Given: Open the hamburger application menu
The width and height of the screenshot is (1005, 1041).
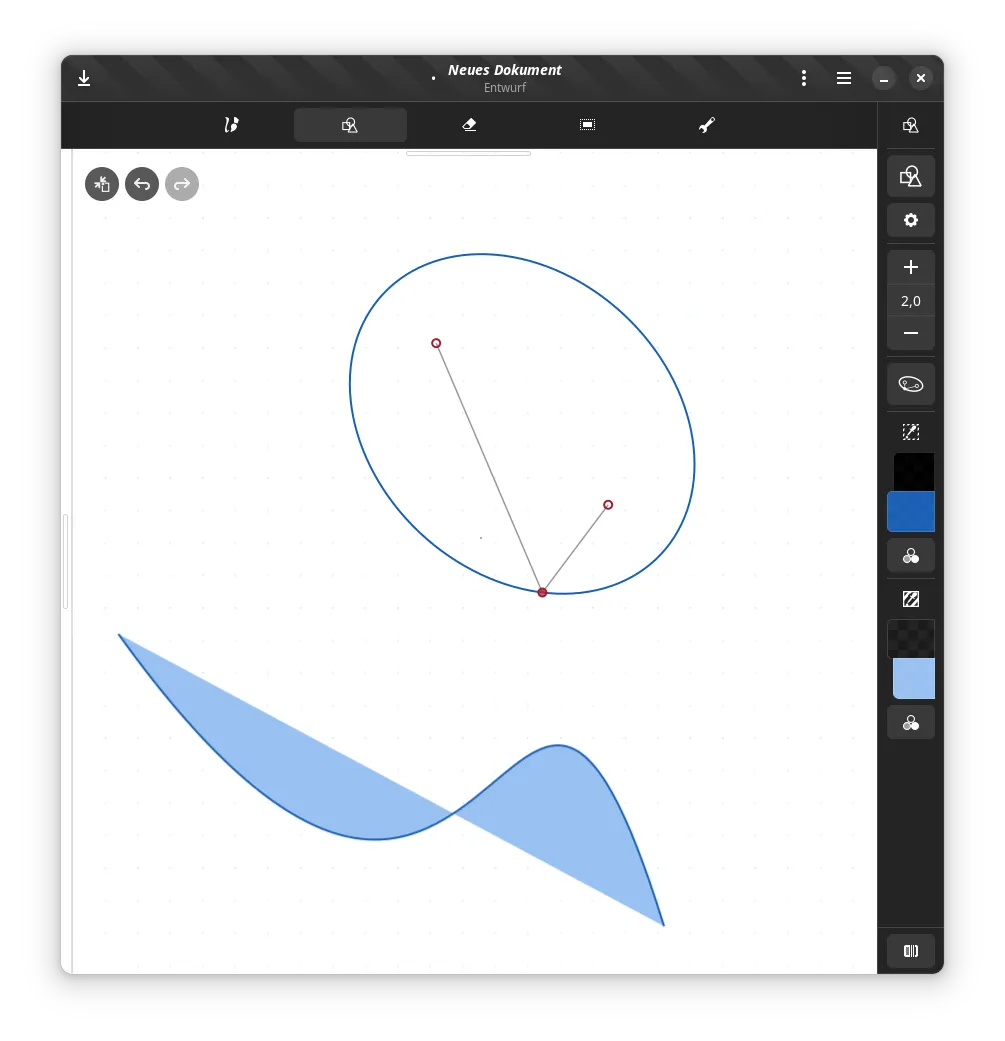Looking at the screenshot, I should (x=844, y=78).
